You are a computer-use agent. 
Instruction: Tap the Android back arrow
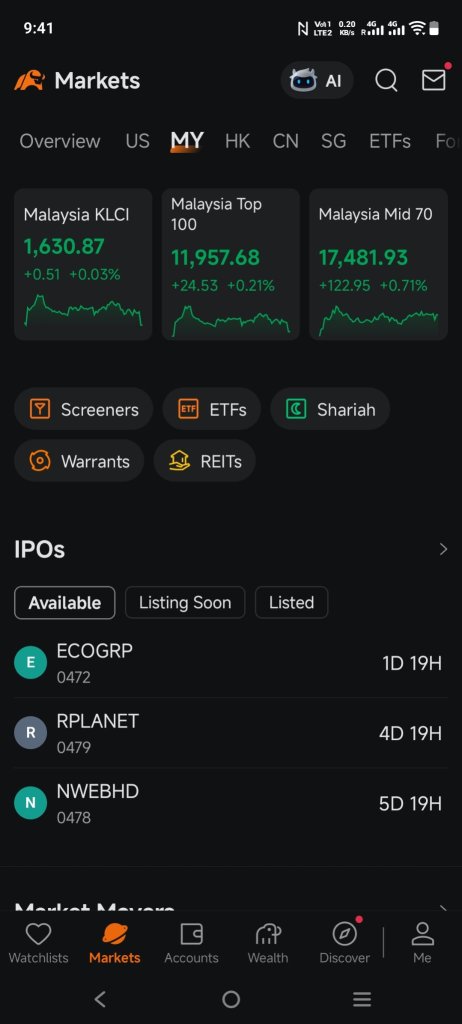point(99,999)
